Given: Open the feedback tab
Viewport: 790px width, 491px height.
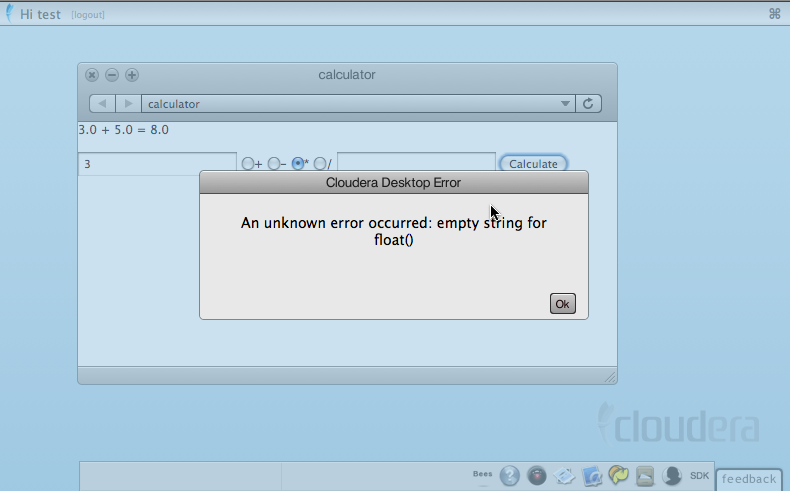Looking at the screenshot, I should coord(749,479).
